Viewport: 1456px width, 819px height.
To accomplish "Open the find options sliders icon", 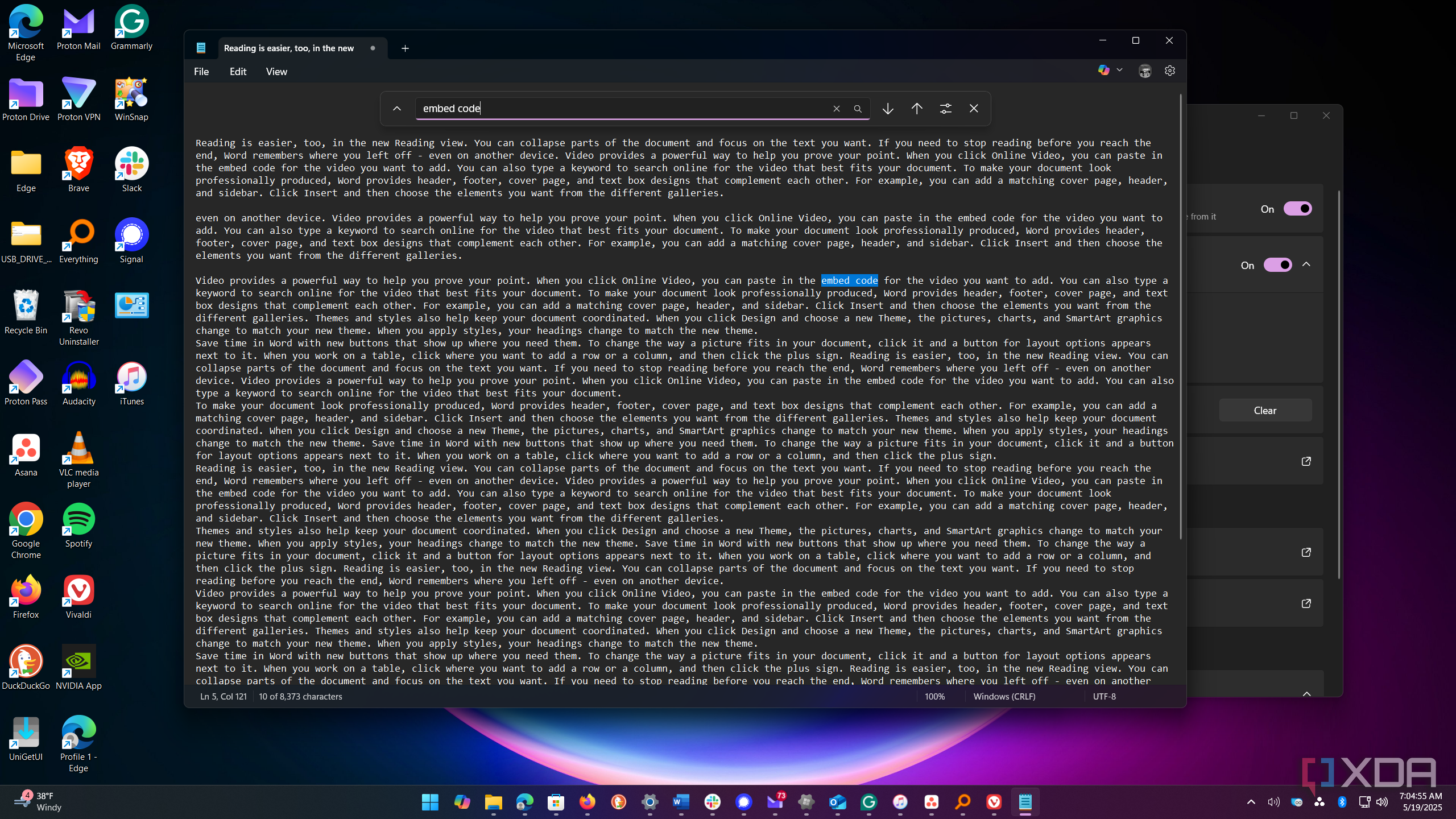I will click(945, 109).
